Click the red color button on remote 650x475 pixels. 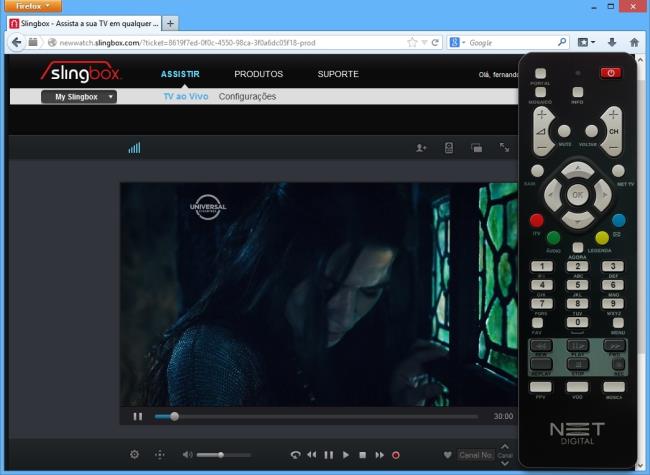[537, 220]
